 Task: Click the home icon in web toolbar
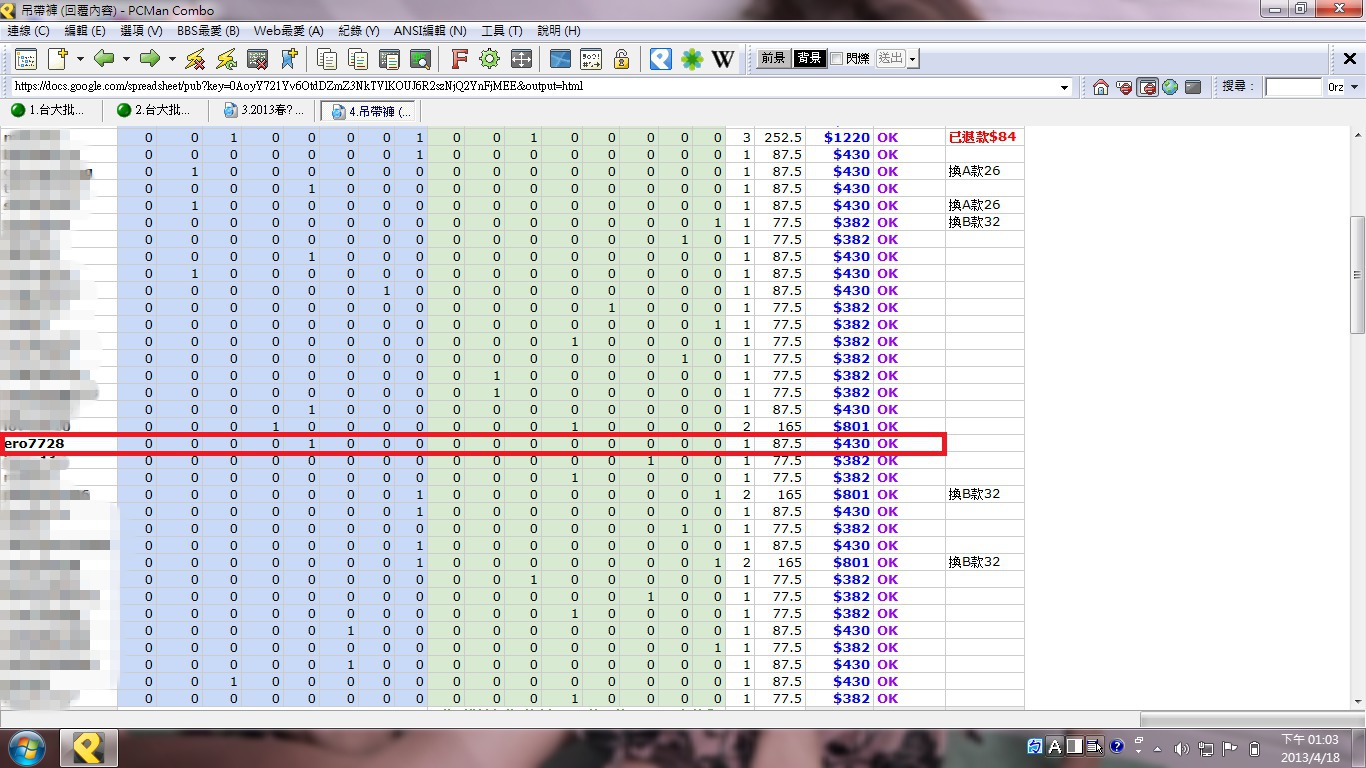click(1101, 88)
